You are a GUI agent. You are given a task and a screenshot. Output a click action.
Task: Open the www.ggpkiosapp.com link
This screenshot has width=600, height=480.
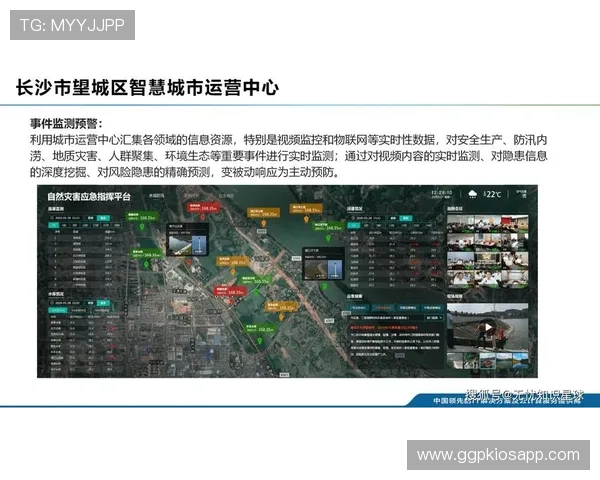point(497,455)
